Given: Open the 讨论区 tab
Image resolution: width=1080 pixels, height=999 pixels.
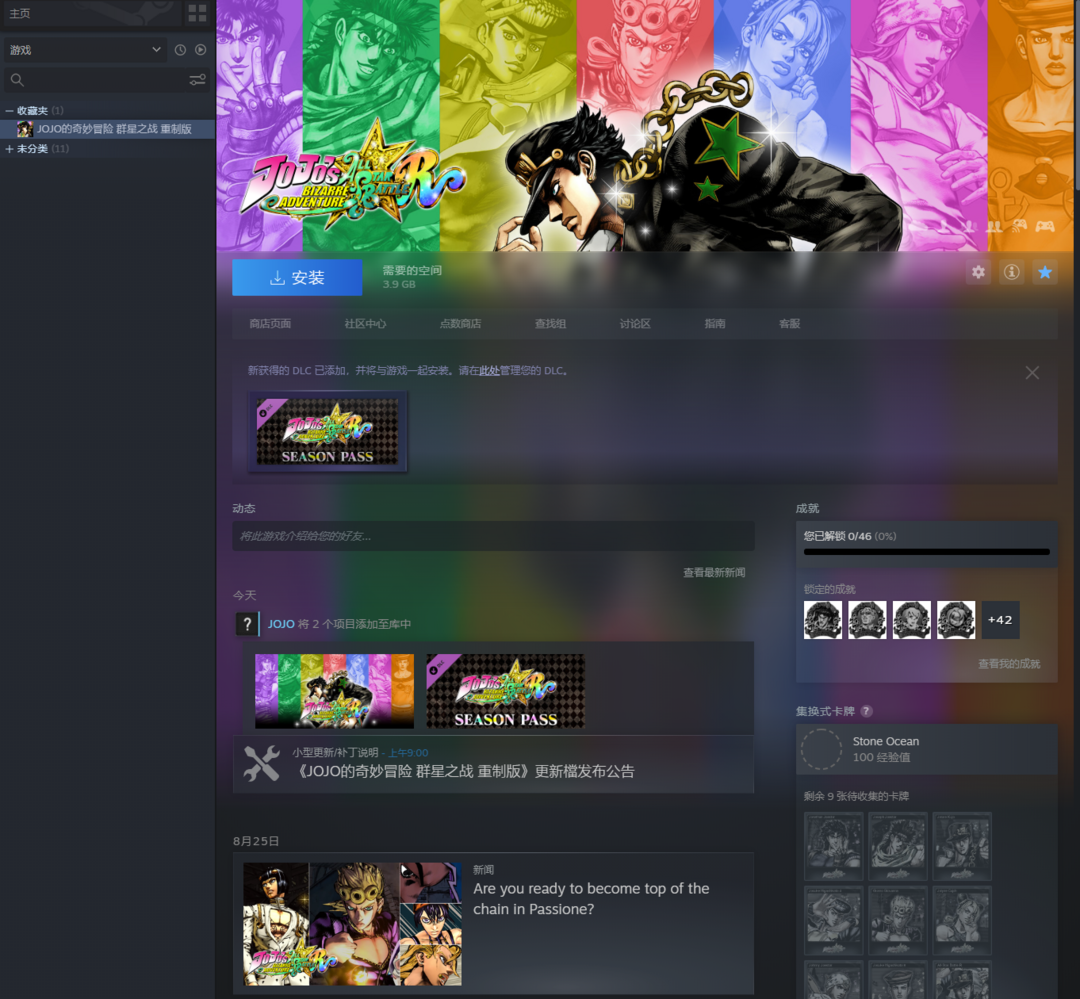Looking at the screenshot, I should pos(635,323).
